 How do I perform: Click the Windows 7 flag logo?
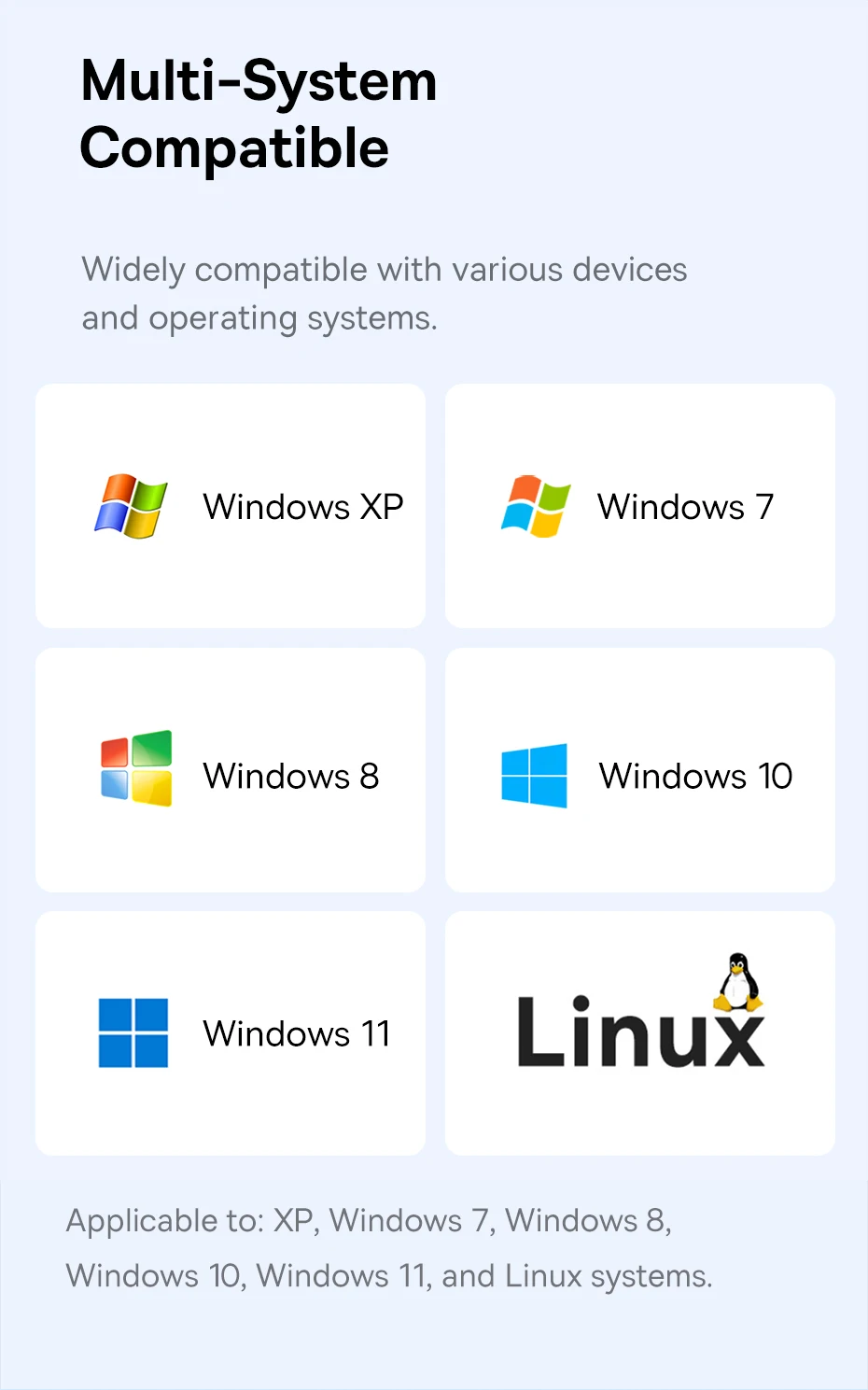(x=536, y=506)
